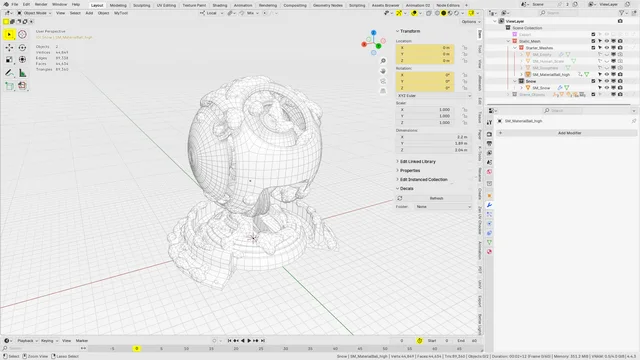Viewport: 640px width, 360px height.
Task: Disable SM_Snow render camera icon
Action: point(620,88)
